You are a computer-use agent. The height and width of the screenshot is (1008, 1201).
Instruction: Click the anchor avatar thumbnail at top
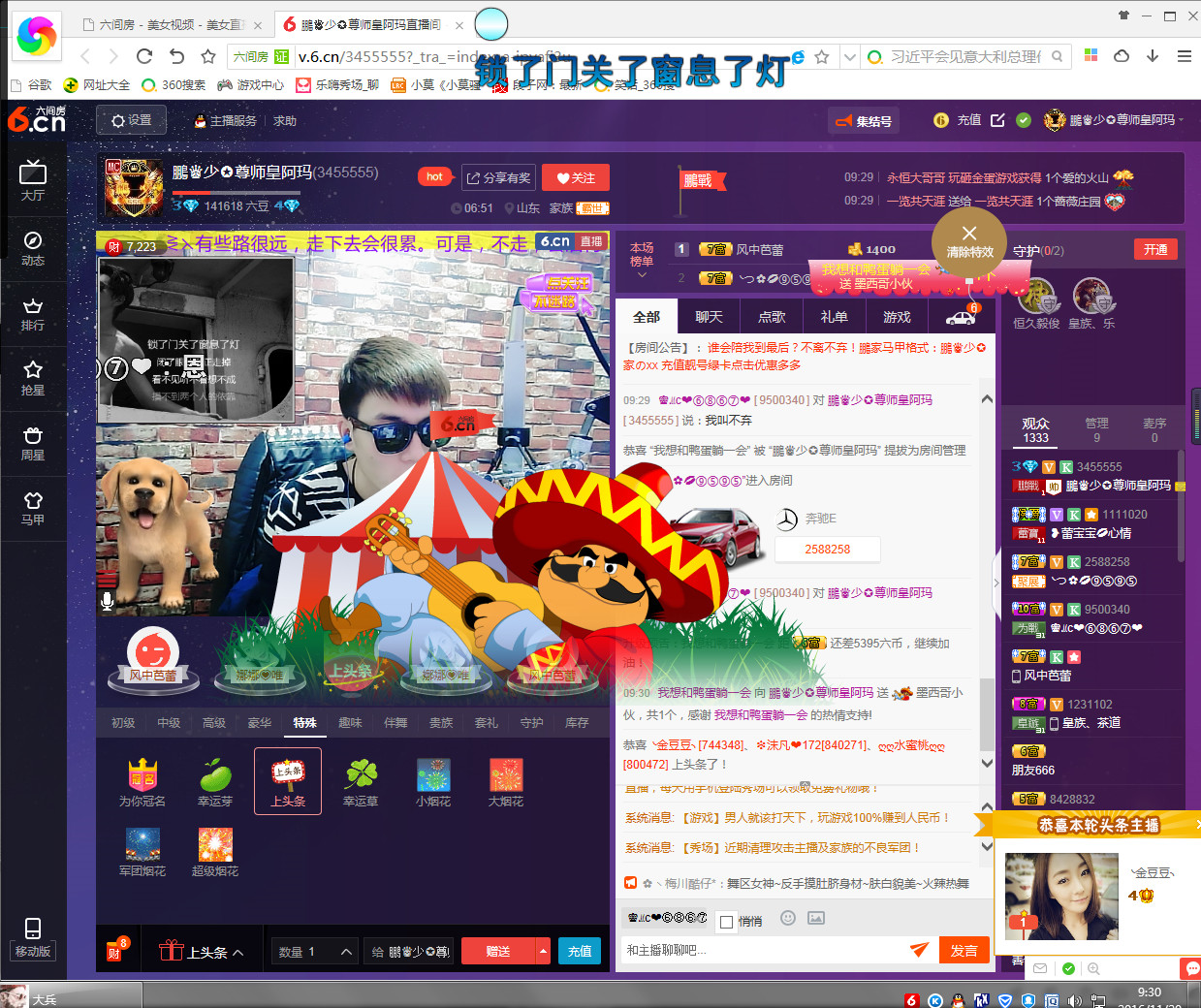click(134, 188)
